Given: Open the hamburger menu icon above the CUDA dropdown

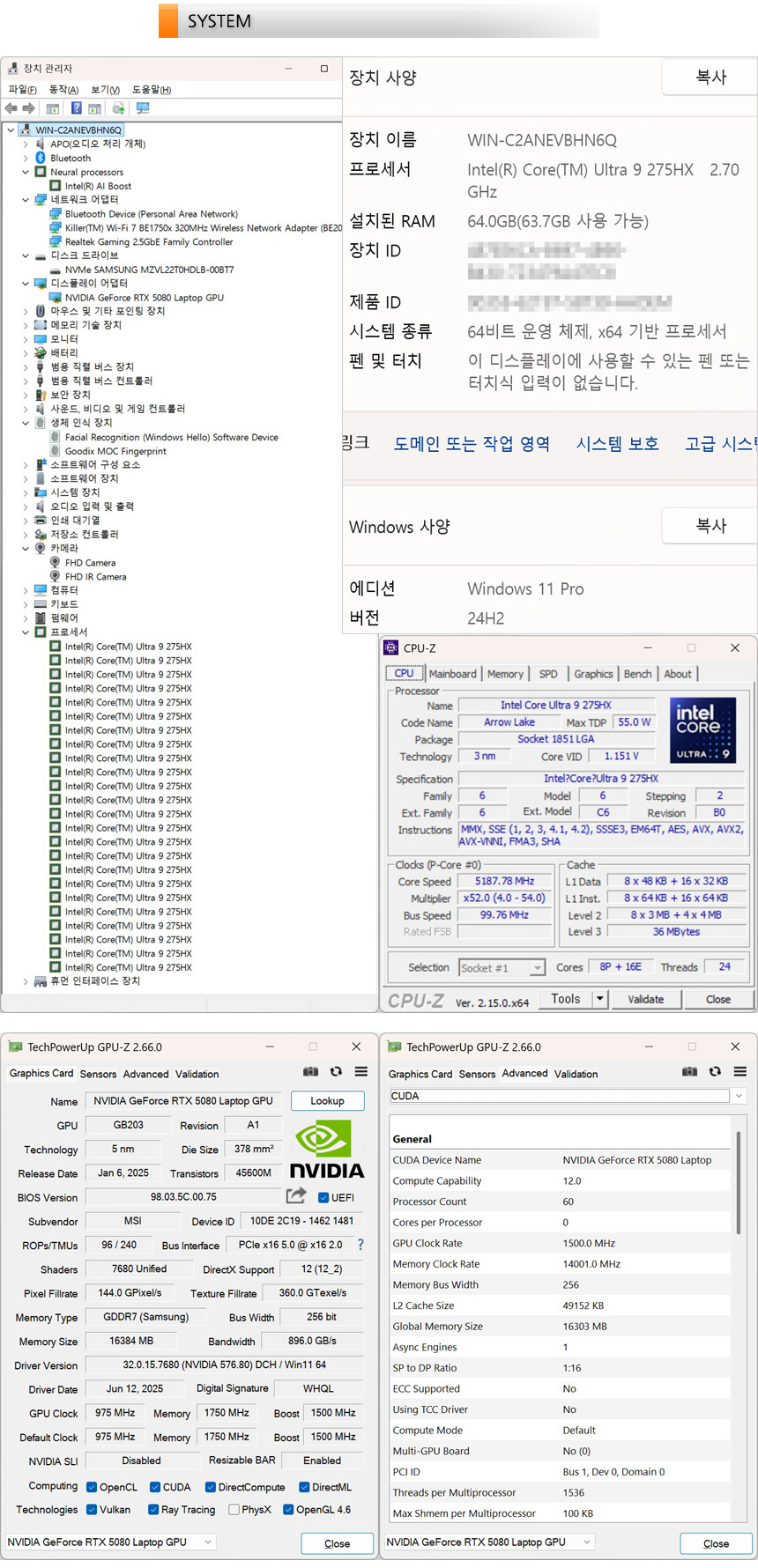Looking at the screenshot, I should 739,1072.
